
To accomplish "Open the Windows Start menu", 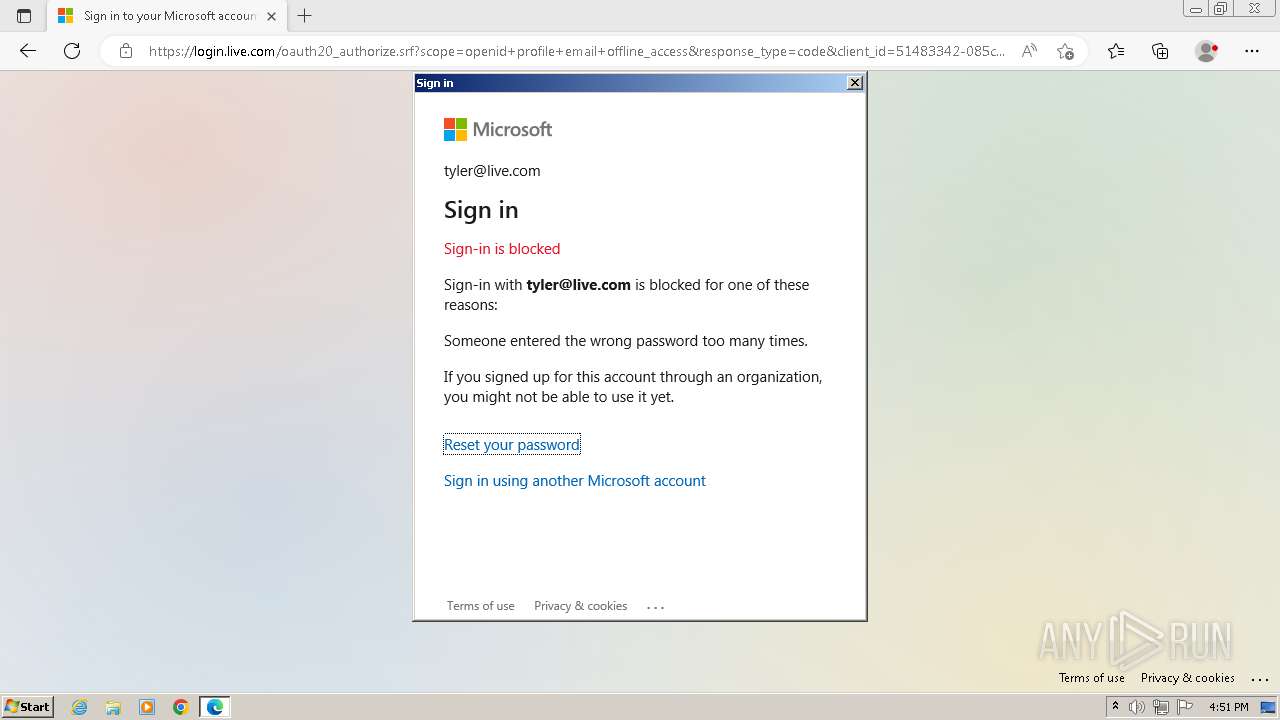I will [28, 707].
